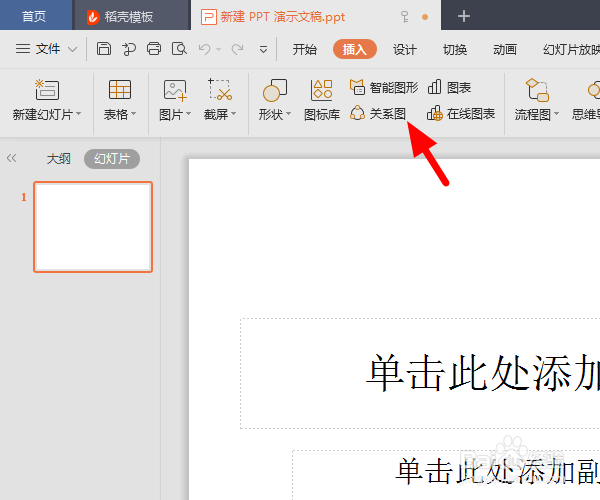Image resolution: width=600 pixels, height=500 pixels.
Task: Click the title placeholder 单击此处添加
Action: click(x=420, y=373)
